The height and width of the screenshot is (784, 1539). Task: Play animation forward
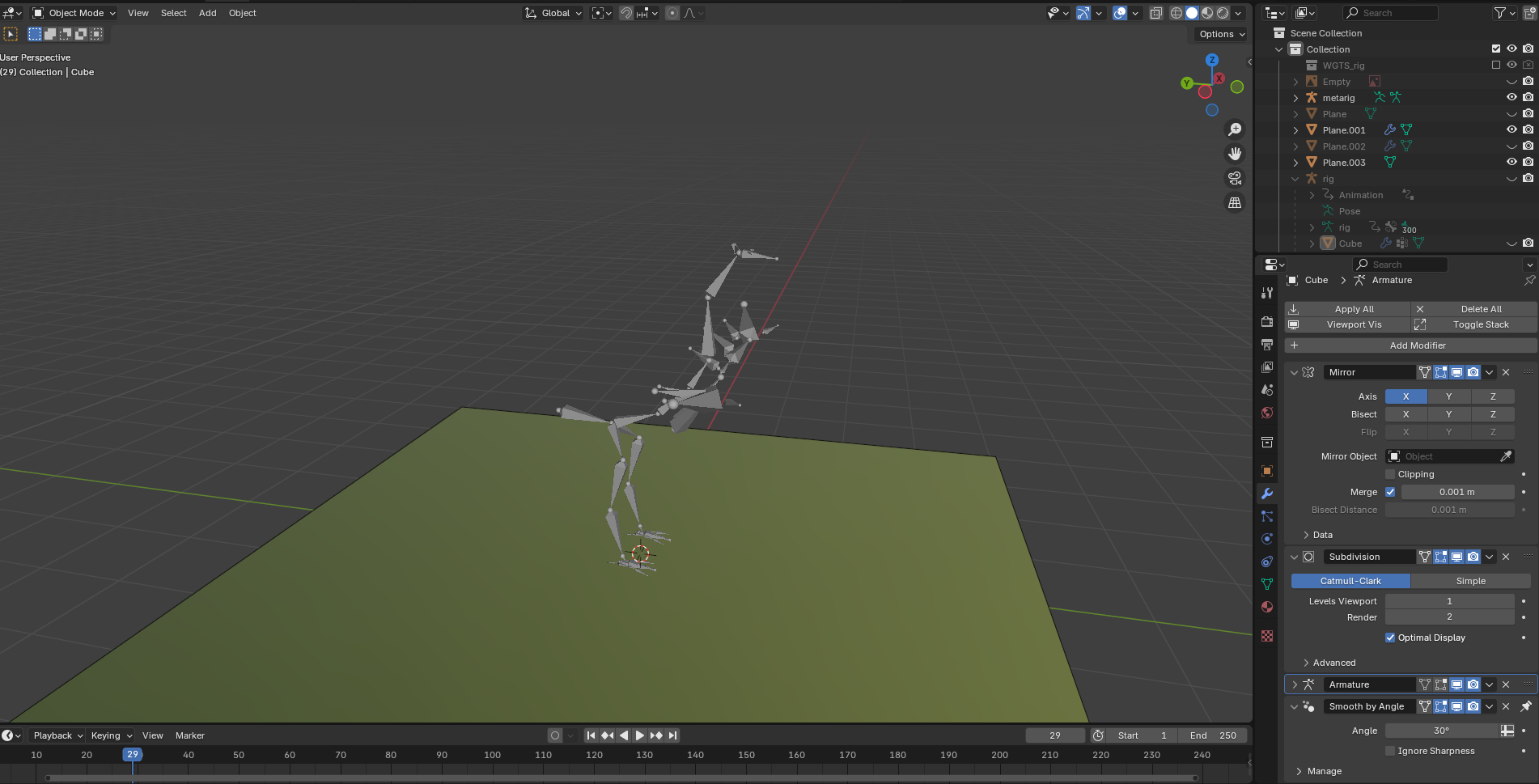pyautogui.click(x=639, y=735)
